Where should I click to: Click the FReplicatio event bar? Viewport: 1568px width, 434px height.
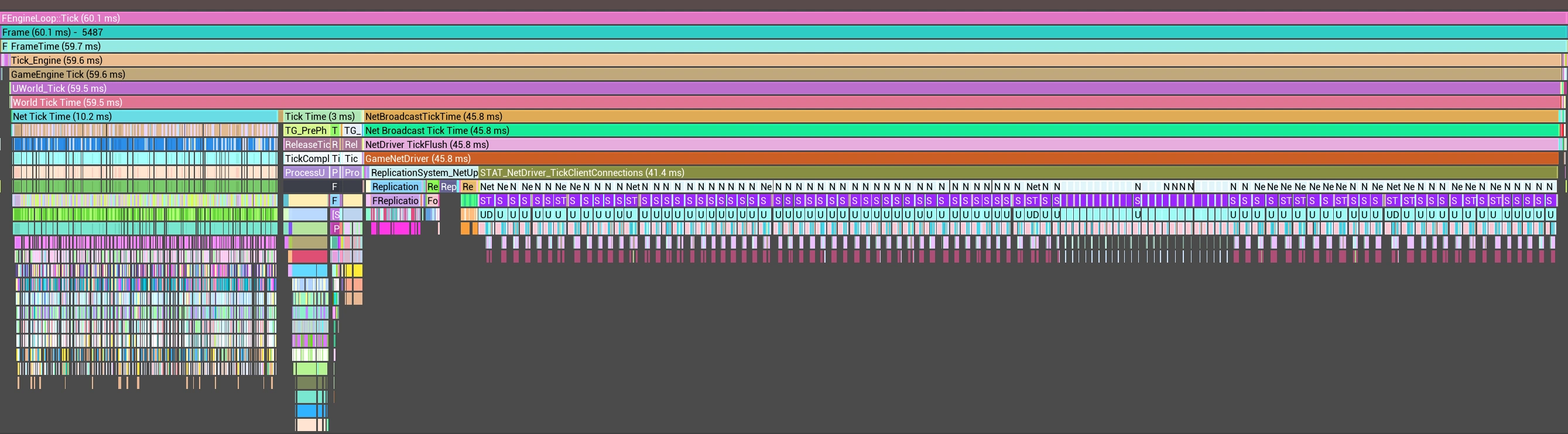(395, 201)
